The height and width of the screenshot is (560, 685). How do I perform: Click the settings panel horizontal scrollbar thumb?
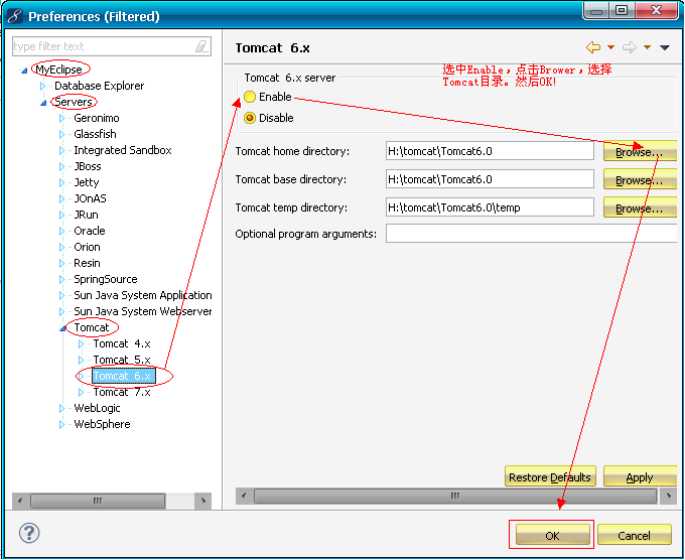pyautogui.click(x=455, y=496)
